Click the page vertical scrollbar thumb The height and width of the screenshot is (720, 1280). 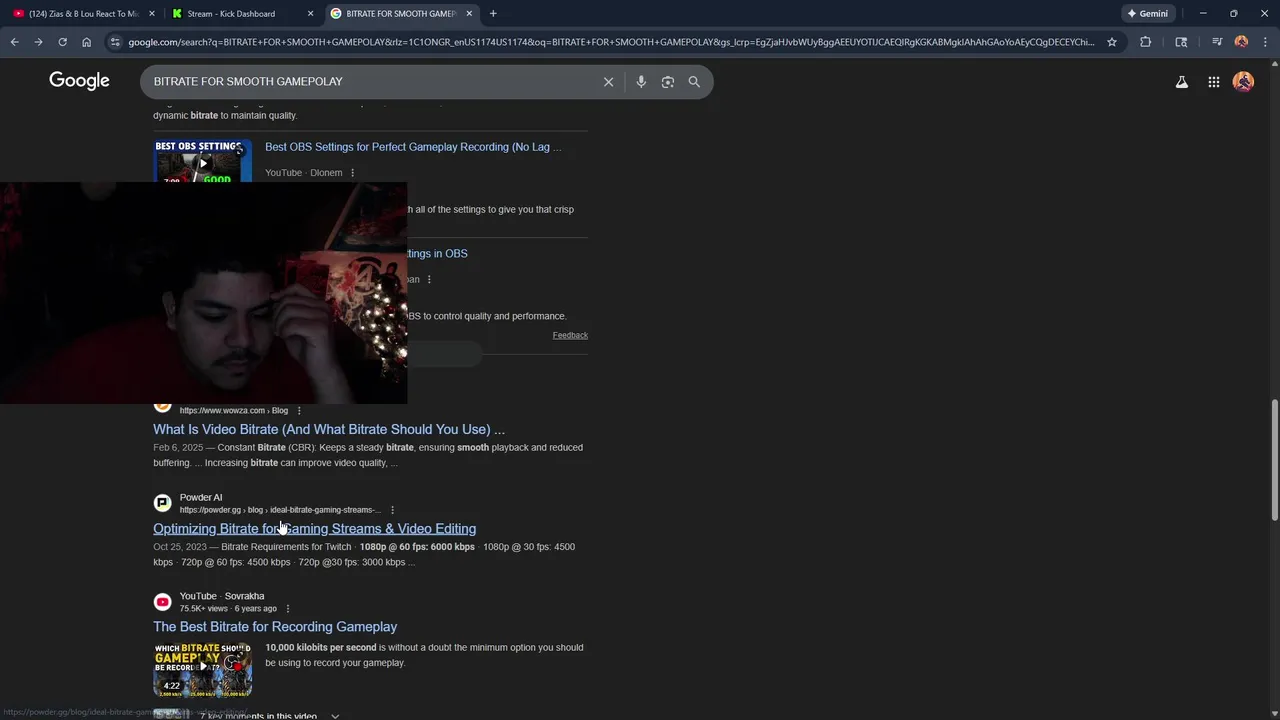(1274, 460)
